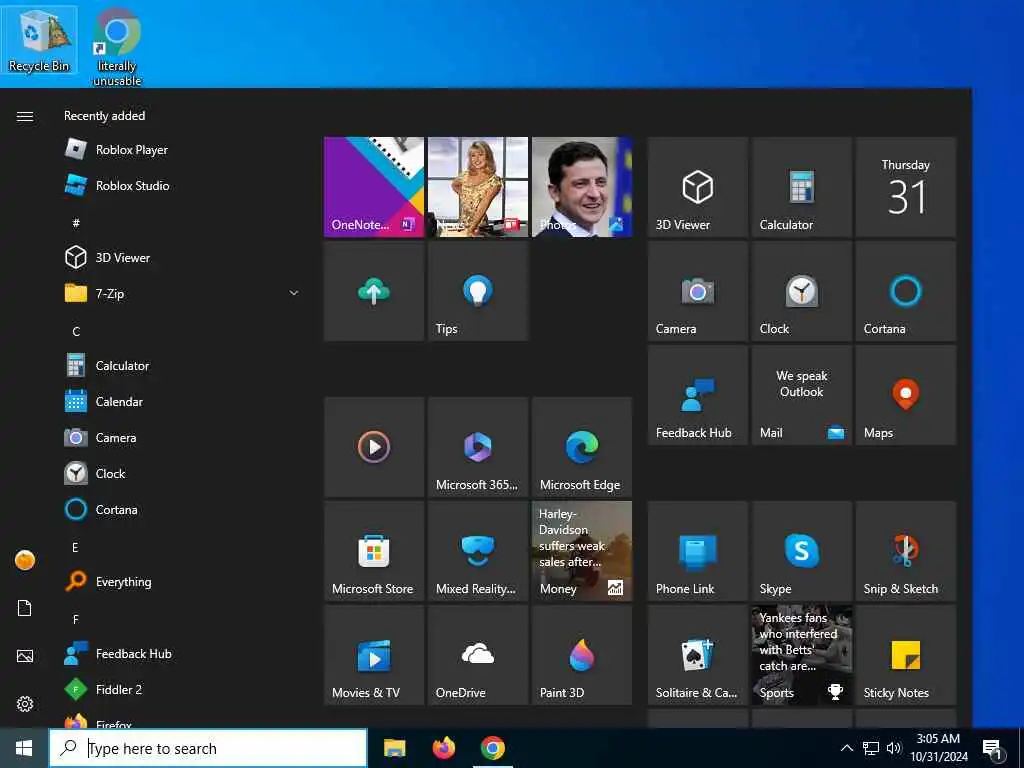Open Sticky Notes tile
Screen dimensions: 1024x768
[906, 655]
